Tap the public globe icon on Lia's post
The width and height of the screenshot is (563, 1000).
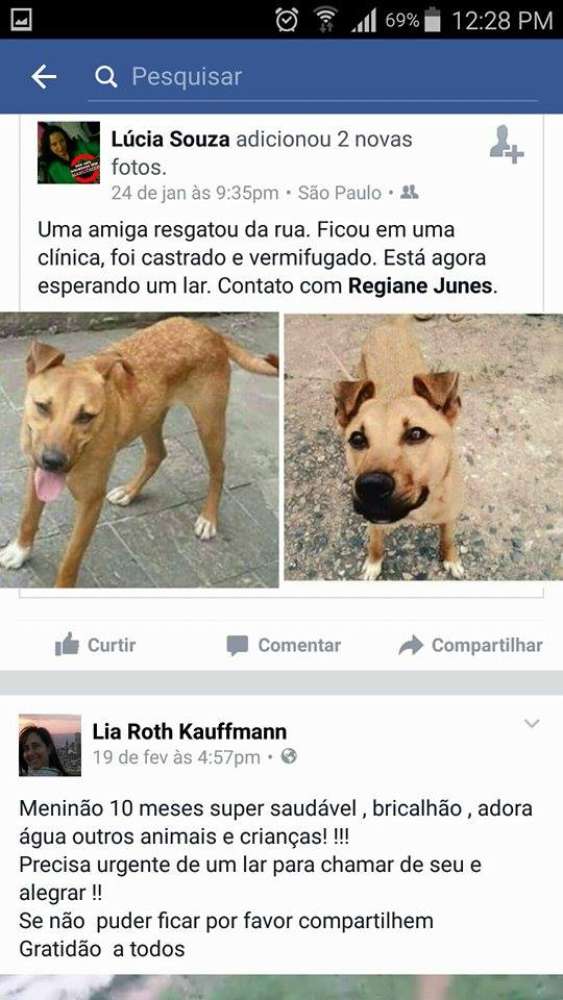pos(289,756)
